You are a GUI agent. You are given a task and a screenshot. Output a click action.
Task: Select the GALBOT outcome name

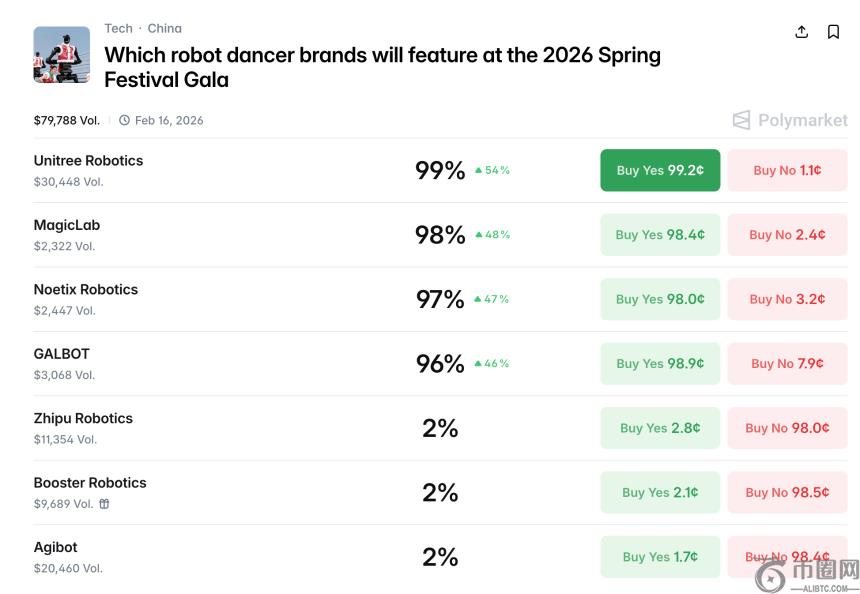62,354
